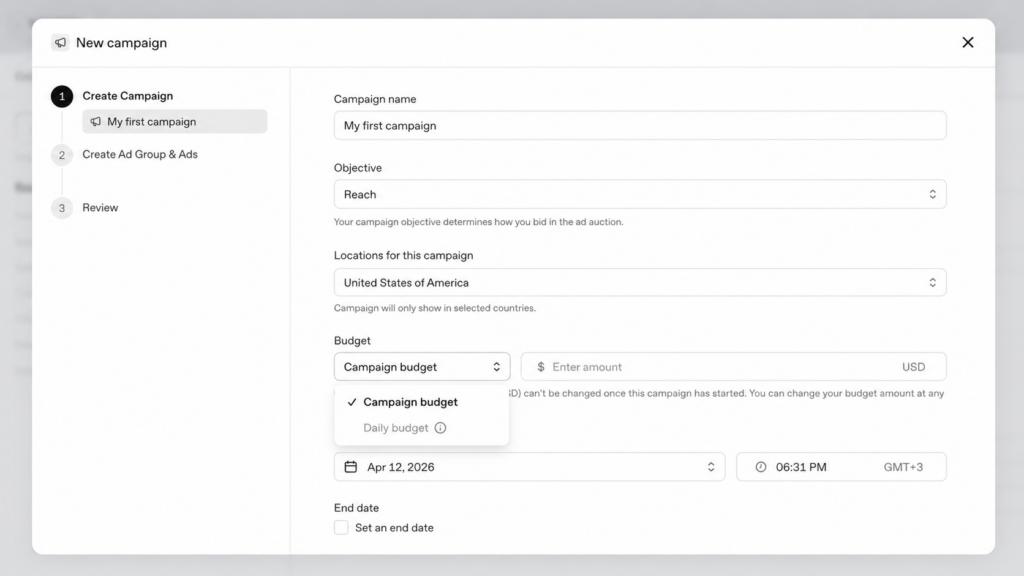Click the chevron arrows on budget type selector

point(496,367)
